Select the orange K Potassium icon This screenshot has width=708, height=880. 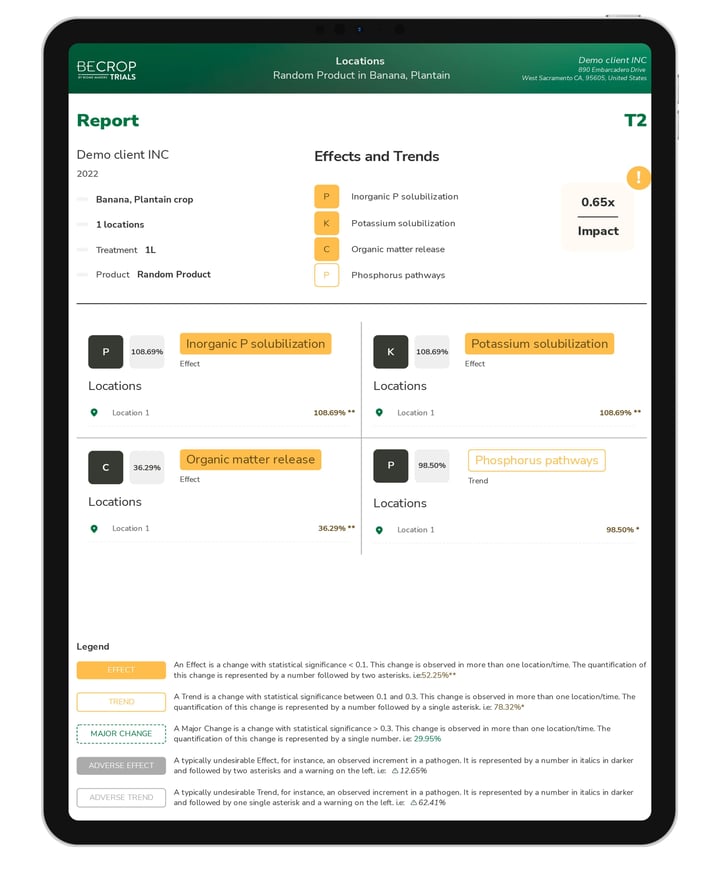pos(326,223)
